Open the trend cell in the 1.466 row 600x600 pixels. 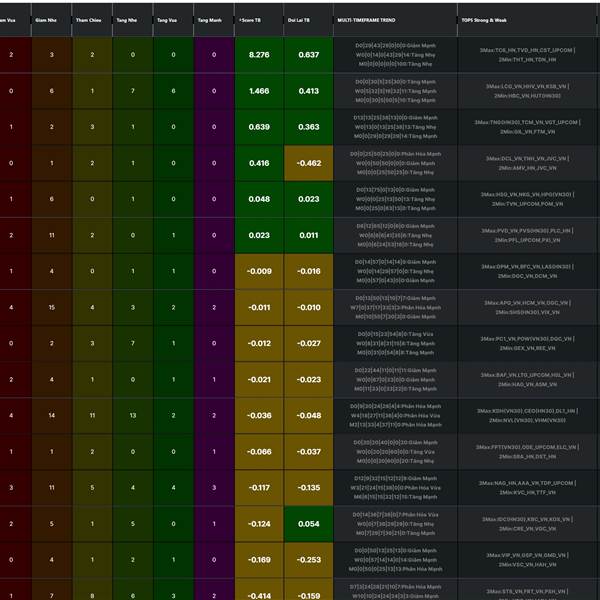click(x=395, y=91)
